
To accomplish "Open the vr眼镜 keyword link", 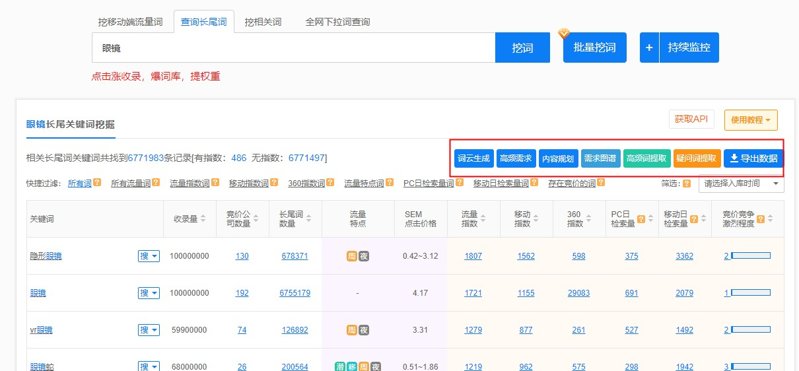I will [x=41, y=330].
